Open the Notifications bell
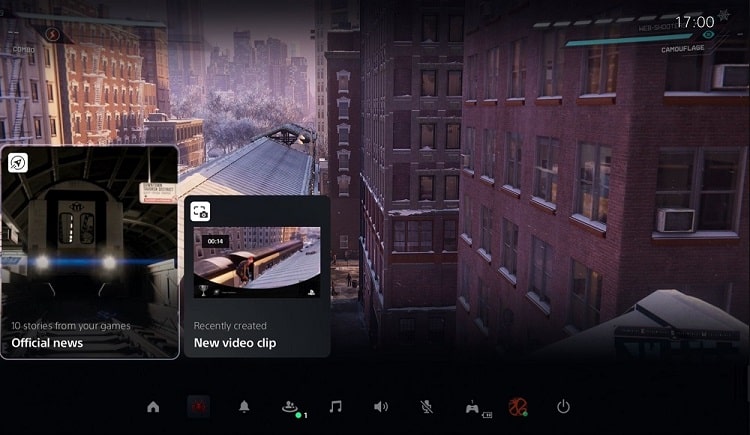This screenshot has width=750, height=435. pos(244,407)
